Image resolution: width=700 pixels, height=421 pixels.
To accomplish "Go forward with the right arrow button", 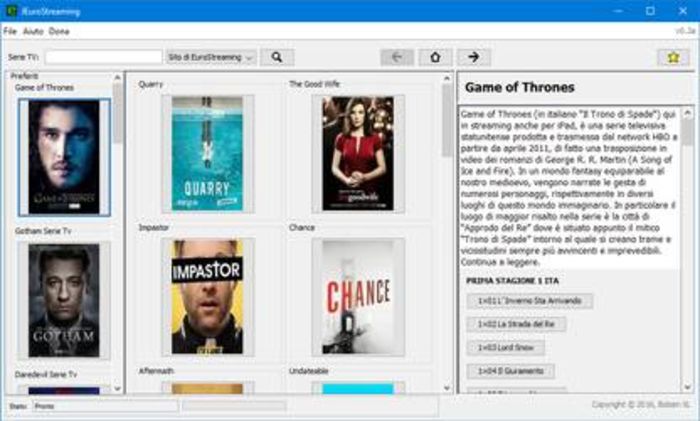I will click(474, 57).
